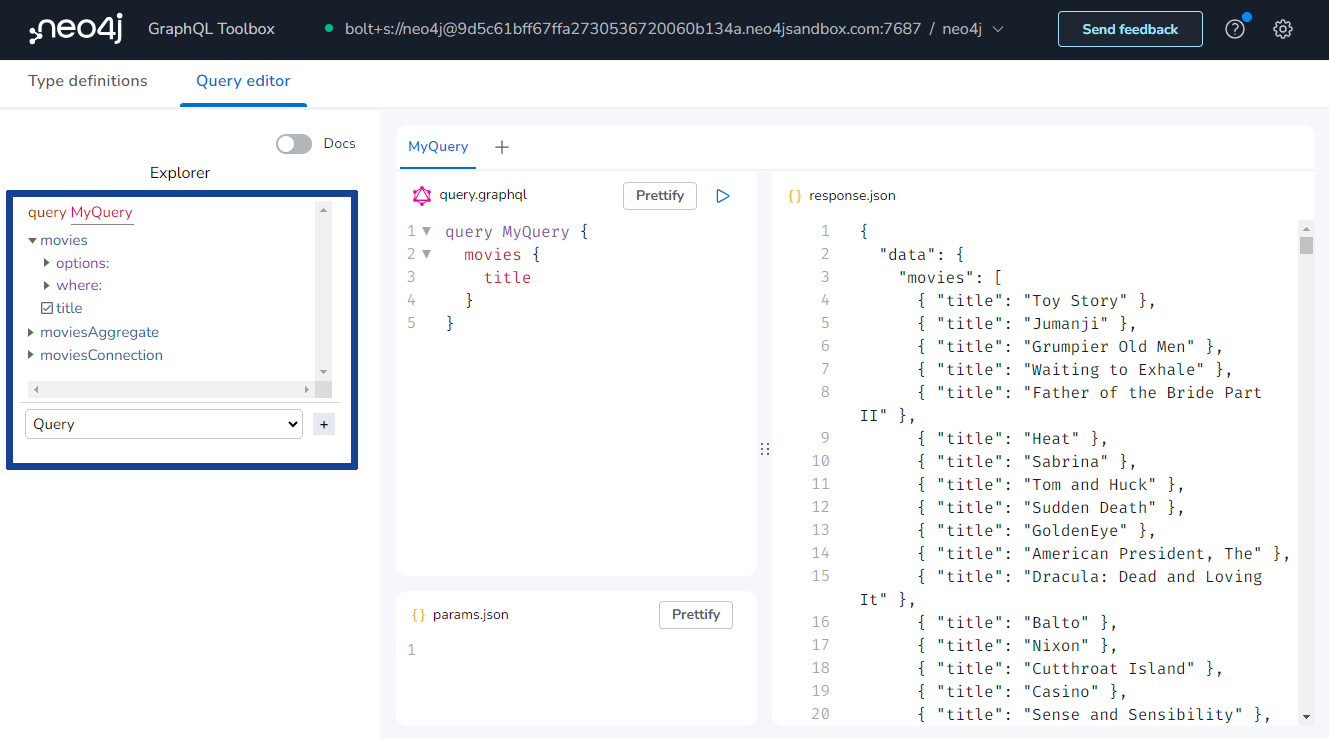This screenshot has width=1329, height=738.
Task: Open a new query tab with the plus icon
Action: pos(501,146)
